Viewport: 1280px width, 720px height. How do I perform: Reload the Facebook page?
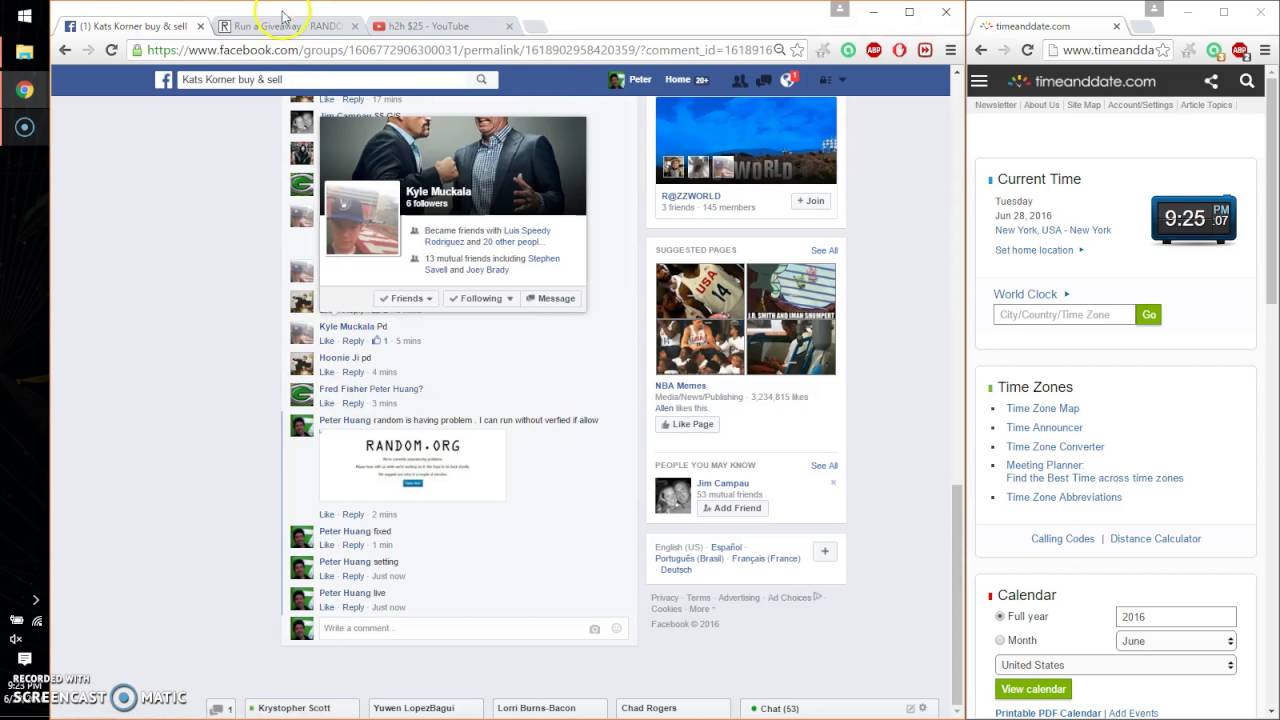(x=111, y=50)
